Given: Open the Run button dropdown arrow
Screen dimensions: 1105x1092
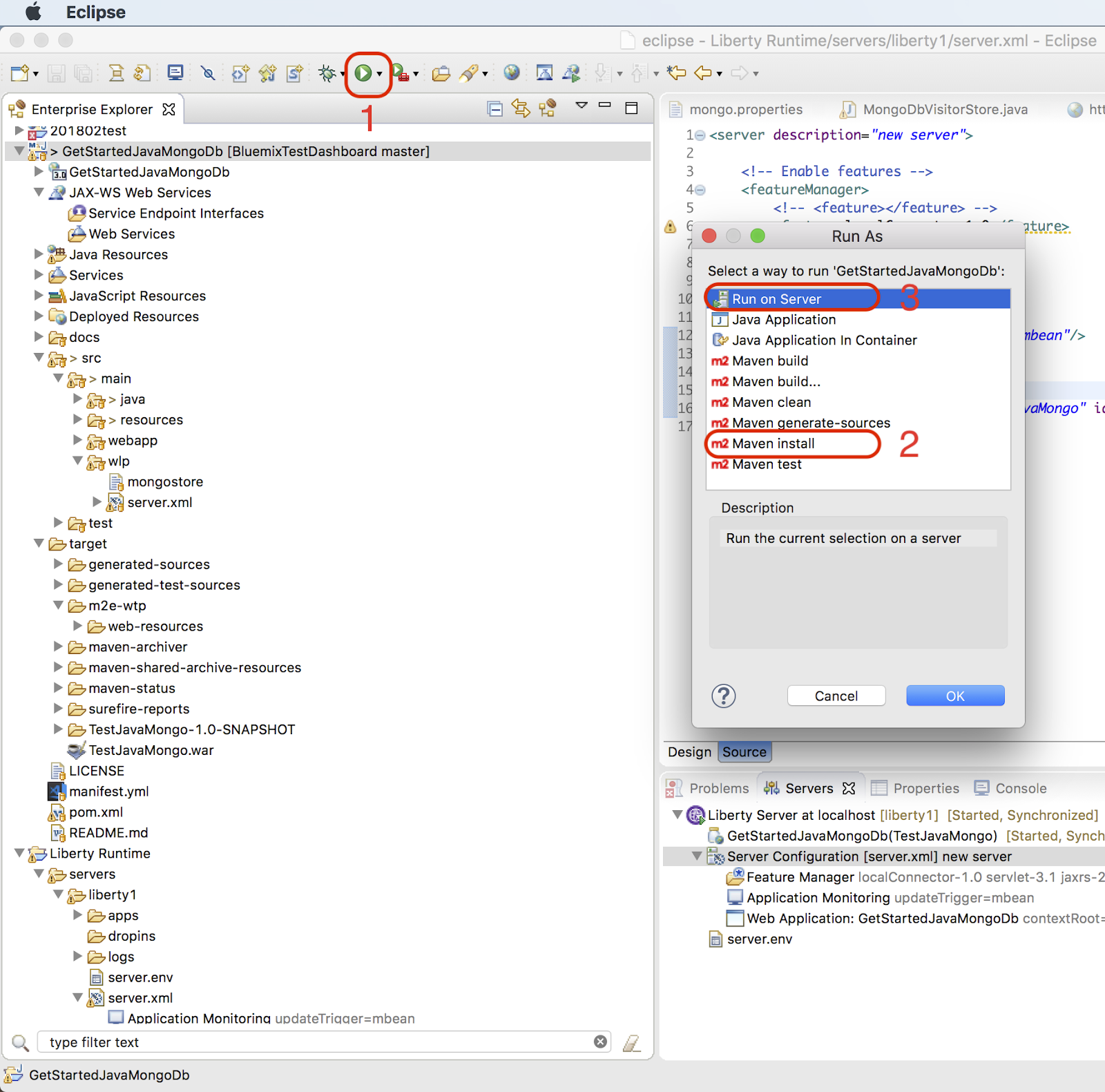Looking at the screenshot, I should (x=379, y=74).
